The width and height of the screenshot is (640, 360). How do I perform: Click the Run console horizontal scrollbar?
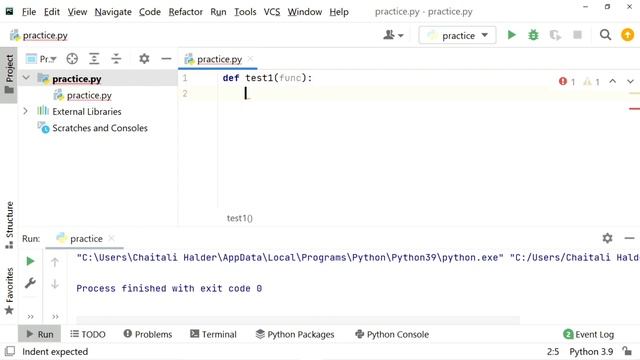click(x=298, y=320)
